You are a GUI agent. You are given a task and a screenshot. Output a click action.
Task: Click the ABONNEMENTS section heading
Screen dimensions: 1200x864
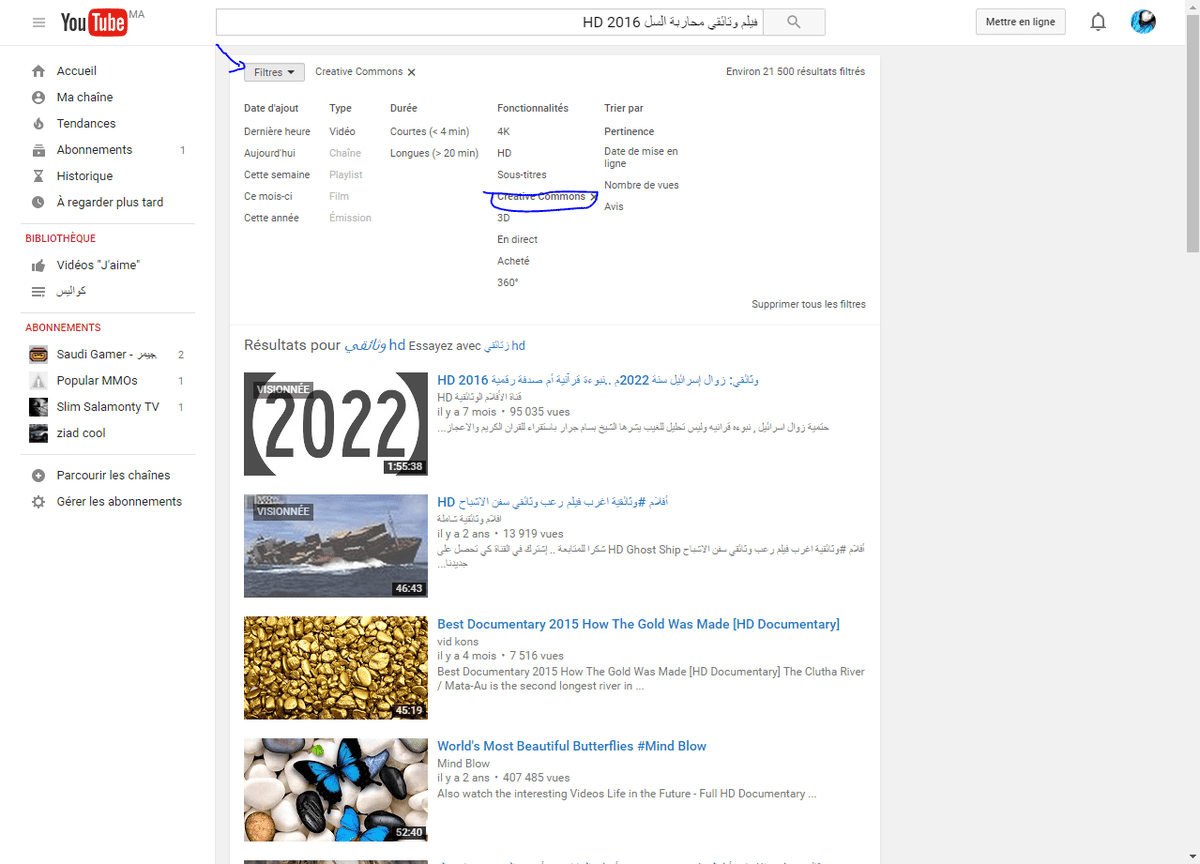click(63, 328)
